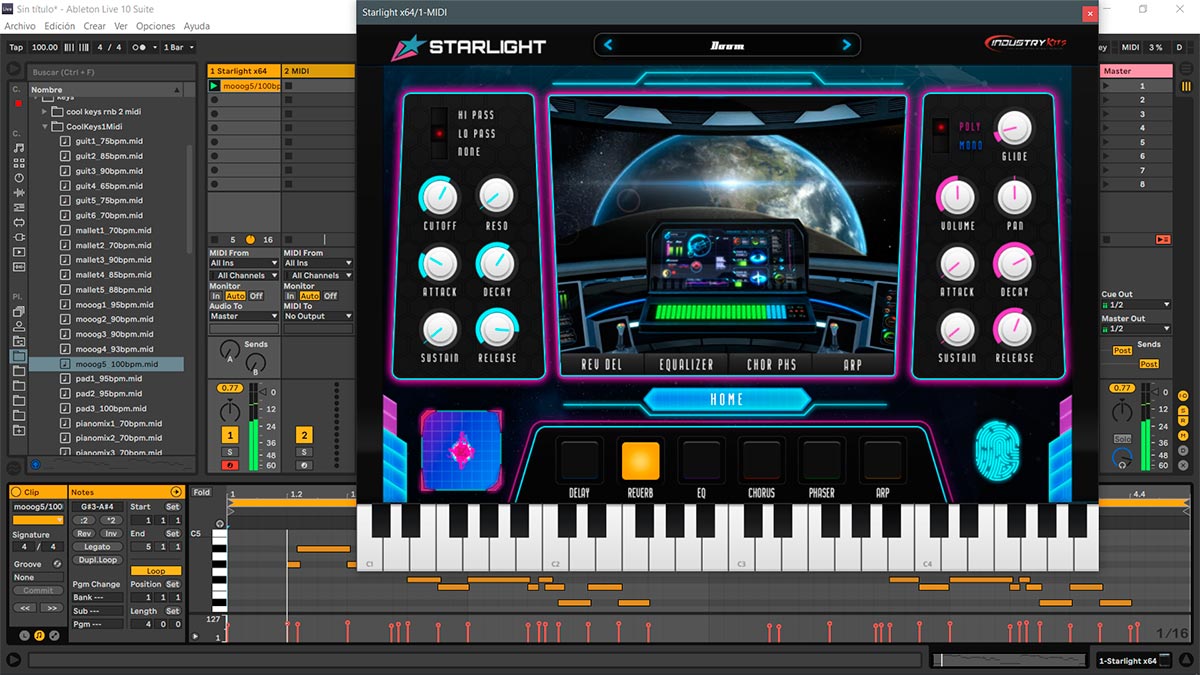Screen dimensions: 1200x675
Task: Open the ARP tab in center panel
Action: click(852, 365)
